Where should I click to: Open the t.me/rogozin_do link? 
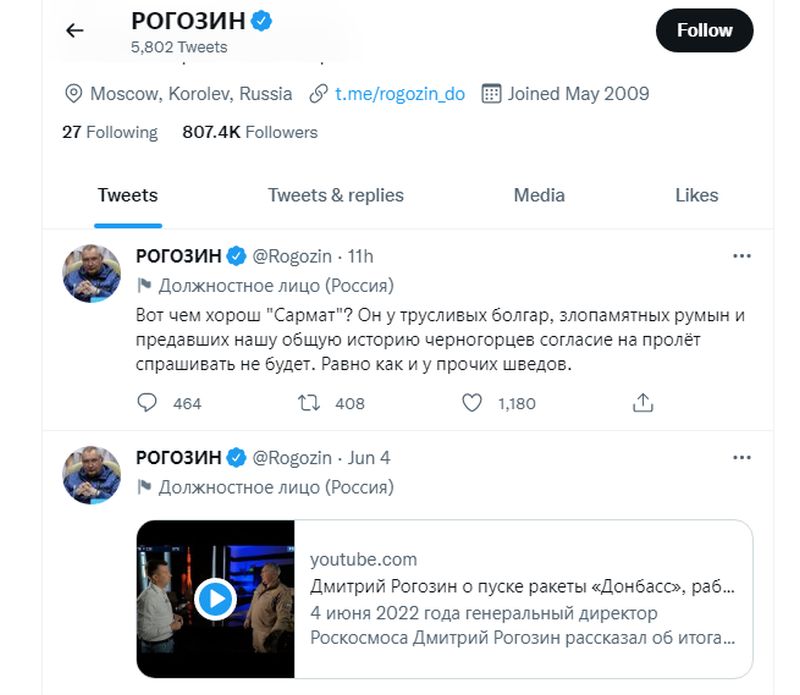point(399,94)
